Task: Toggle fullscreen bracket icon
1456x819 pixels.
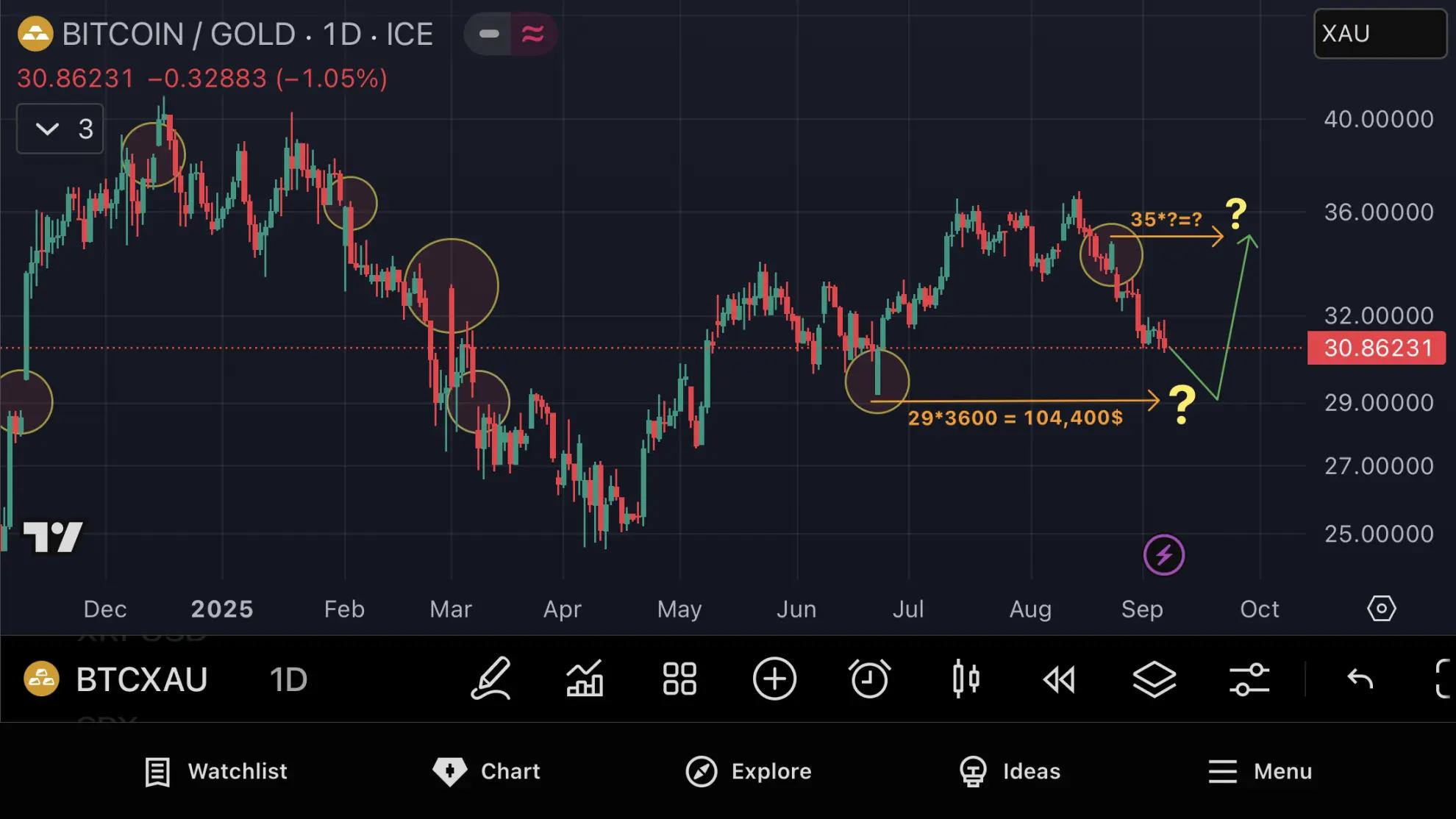Action: (1443, 678)
